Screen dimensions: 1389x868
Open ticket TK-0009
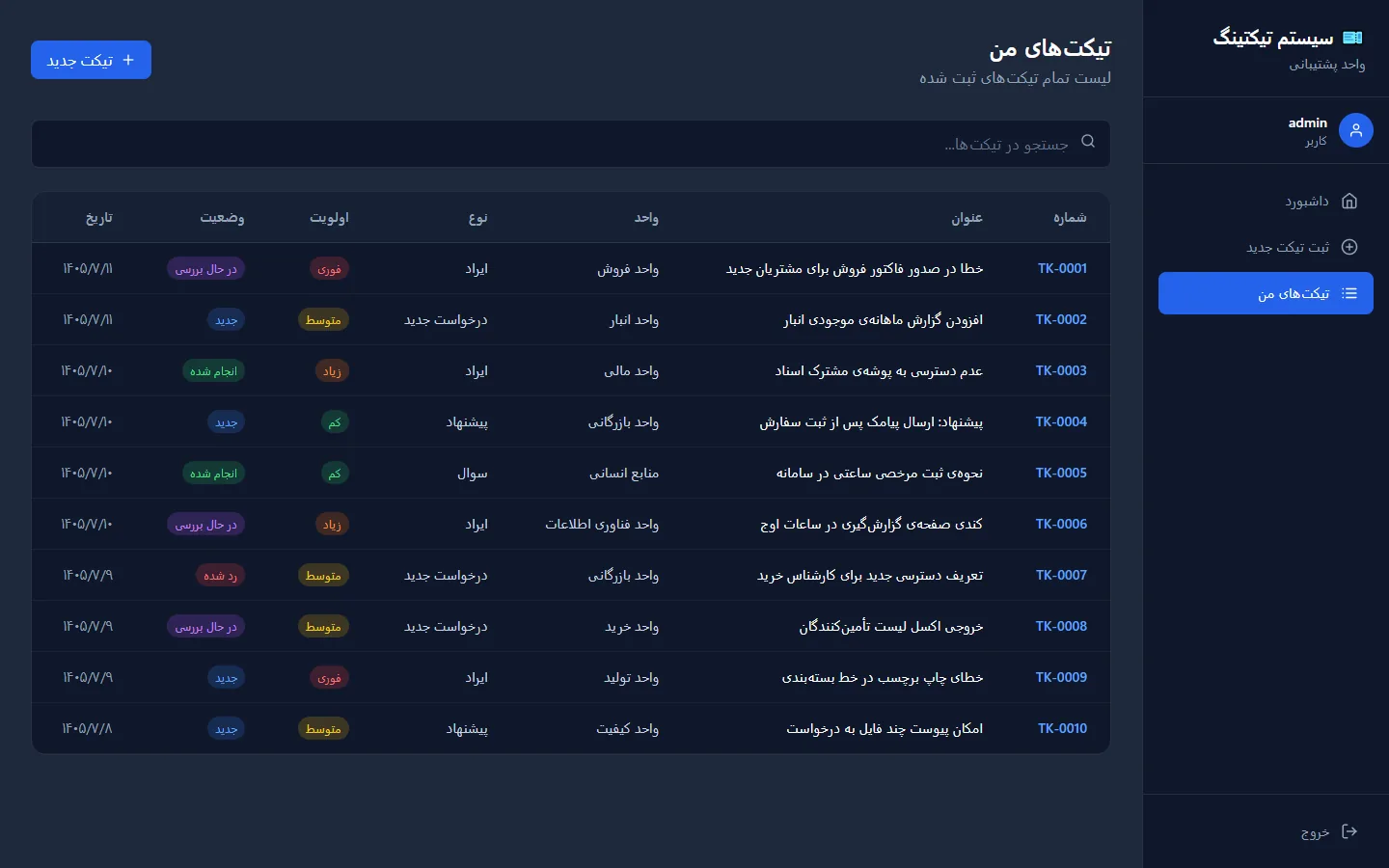[1061, 677]
